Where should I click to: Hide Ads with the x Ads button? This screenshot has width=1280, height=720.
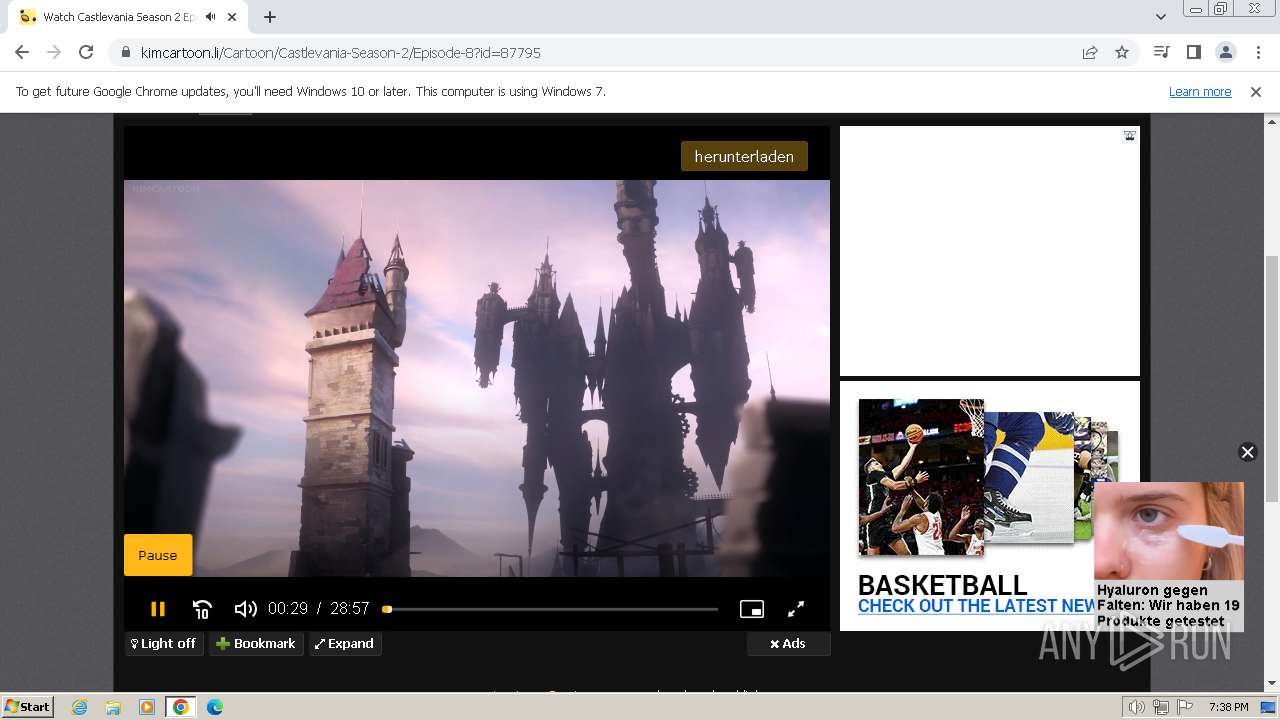[788, 644]
